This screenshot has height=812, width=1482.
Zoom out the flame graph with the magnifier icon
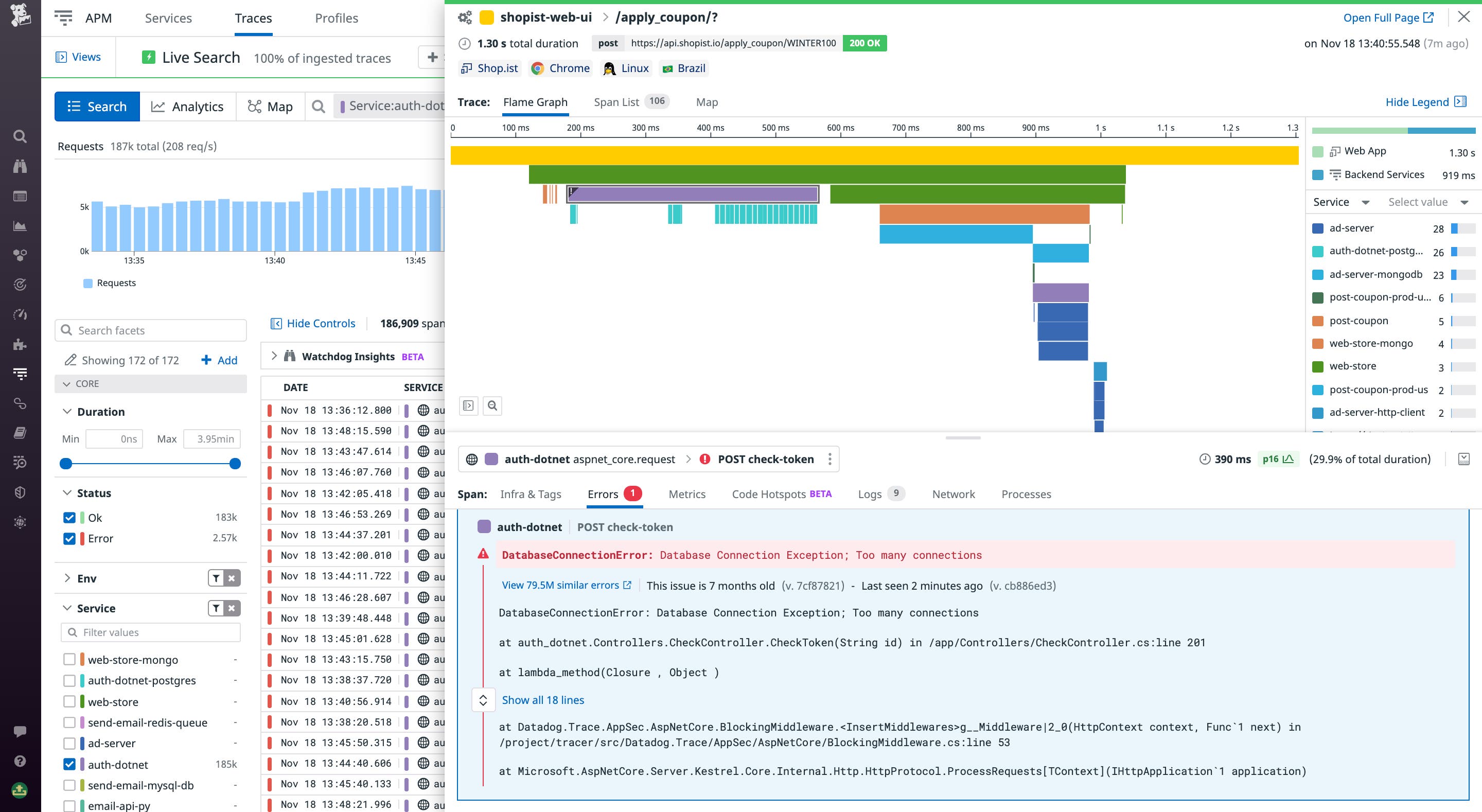(x=492, y=405)
